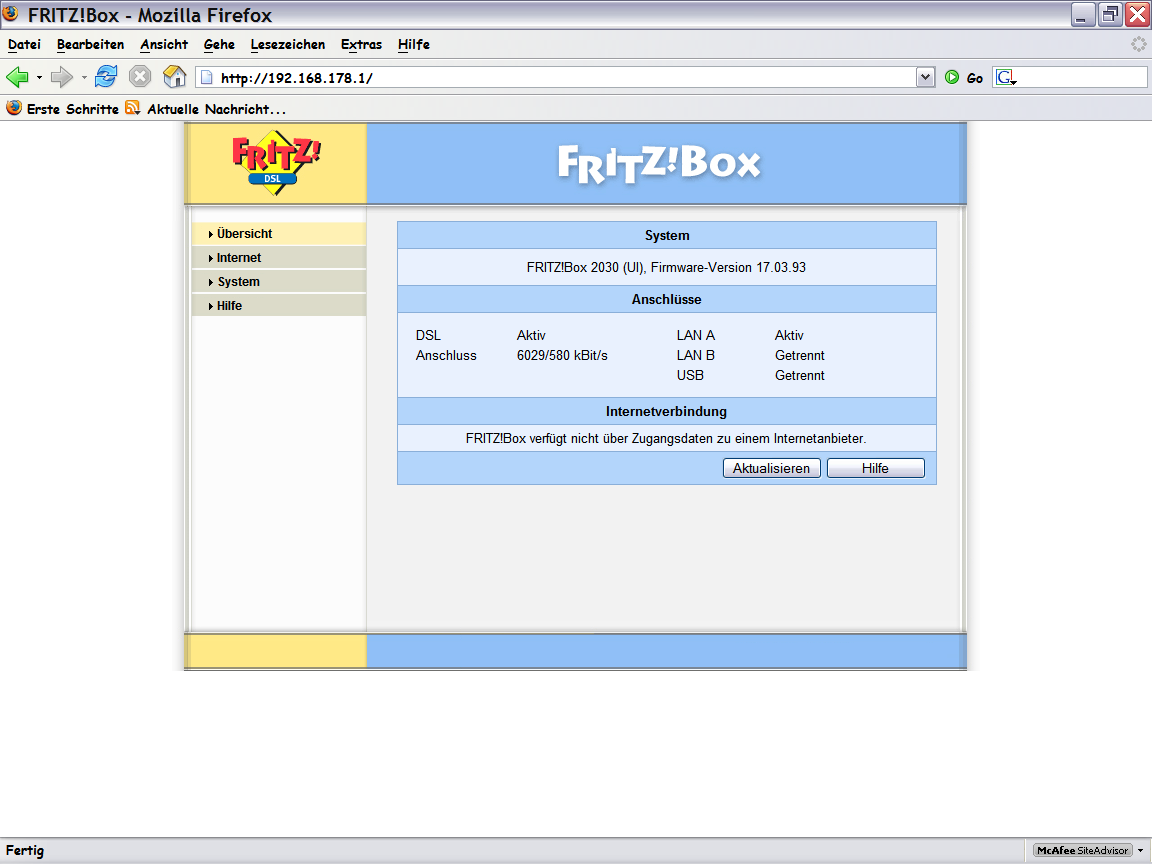Reload the page with the refresh icon

[x=107, y=76]
